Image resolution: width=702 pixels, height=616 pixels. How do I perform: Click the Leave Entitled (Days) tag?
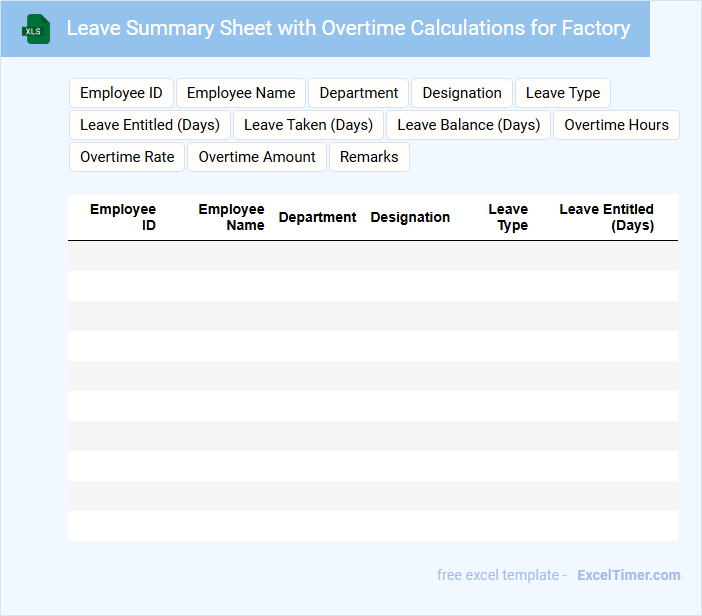coord(150,125)
